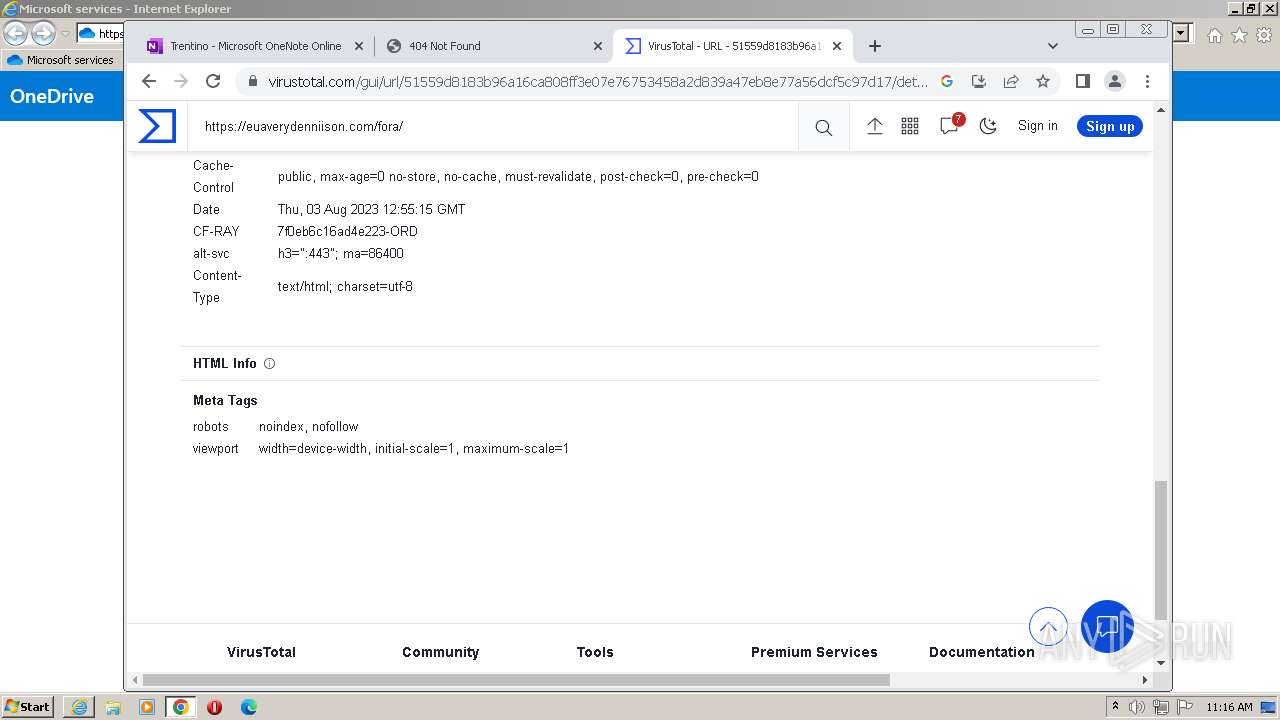Click the search magnifier icon

823,127
